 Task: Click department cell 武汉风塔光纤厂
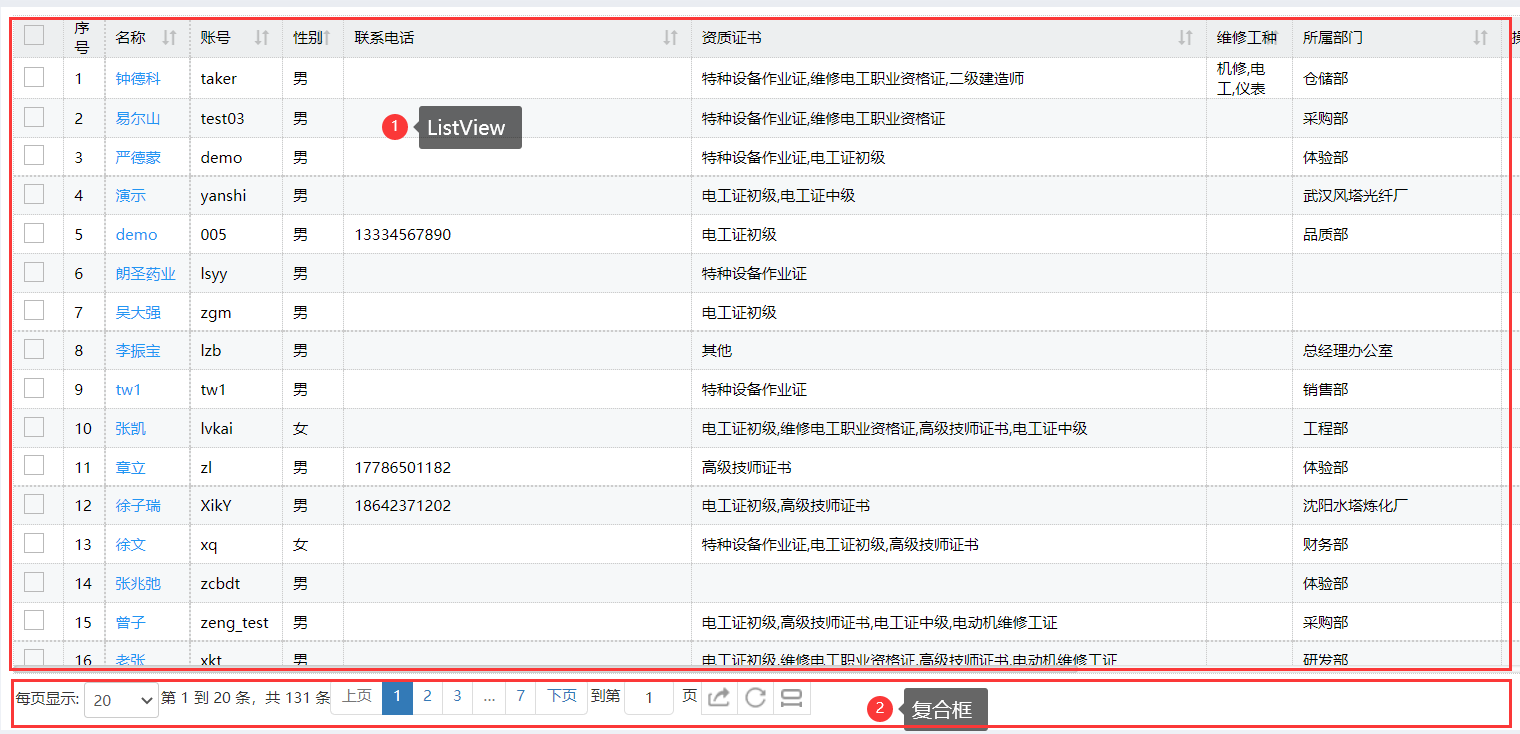pyautogui.click(x=1356, y=196)
